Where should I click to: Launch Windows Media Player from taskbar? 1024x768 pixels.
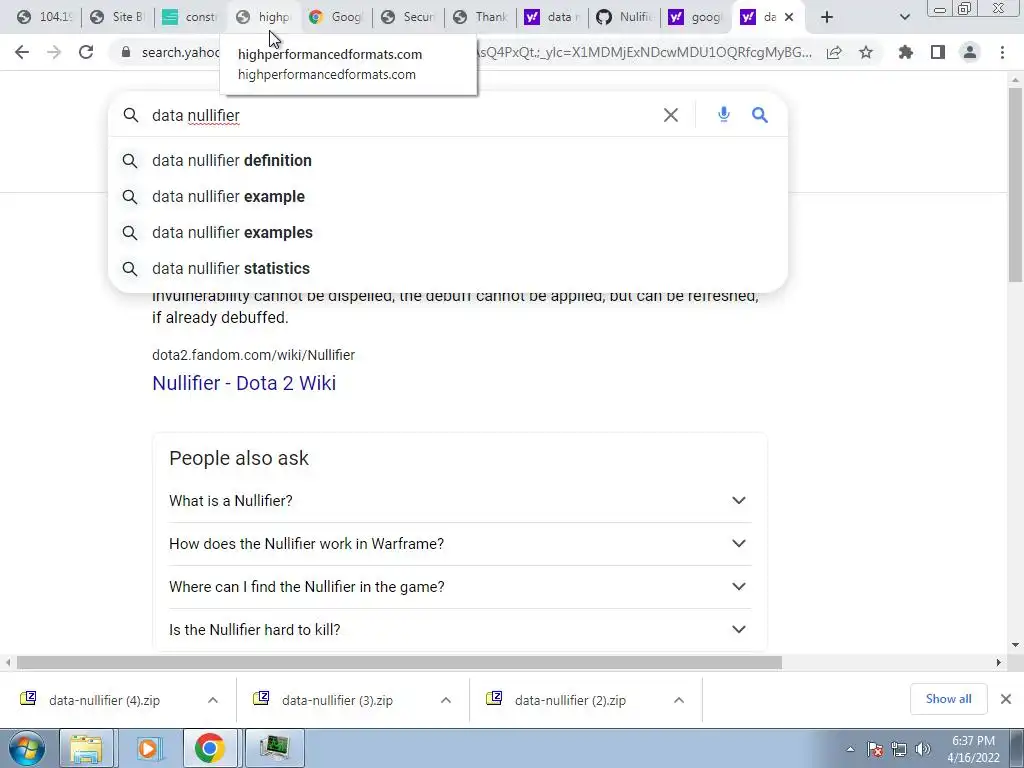(x=148, y=748)
